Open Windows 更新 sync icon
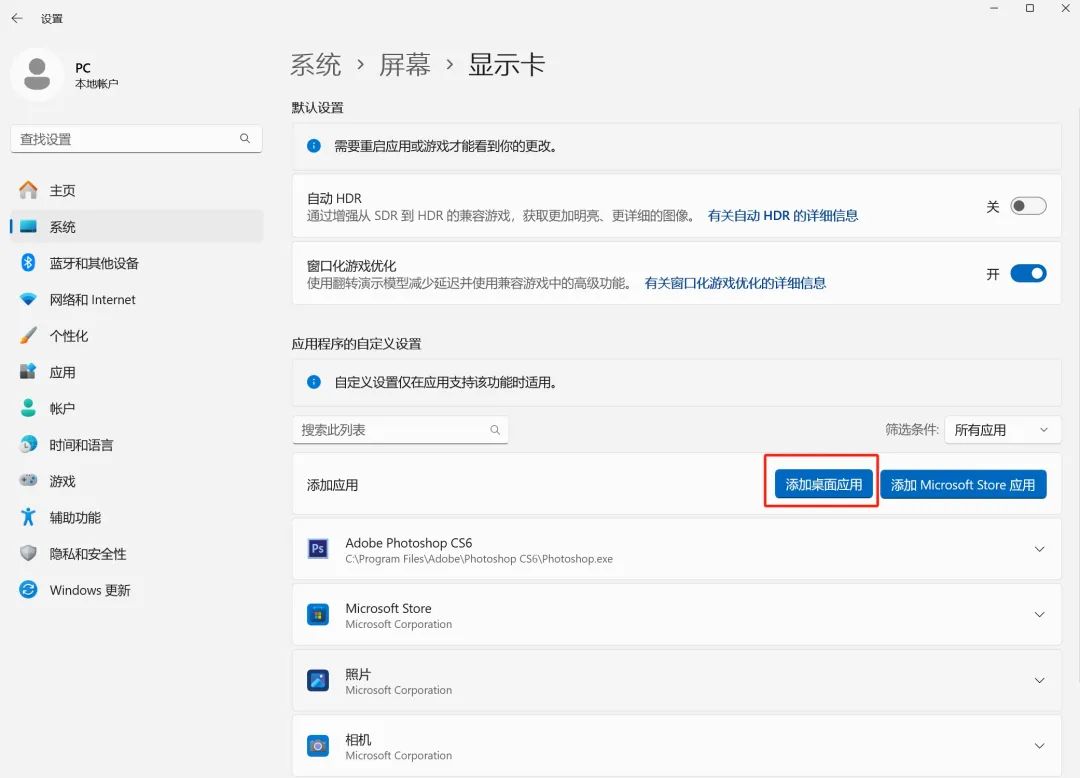1080x778 pixels. (28, 590)
